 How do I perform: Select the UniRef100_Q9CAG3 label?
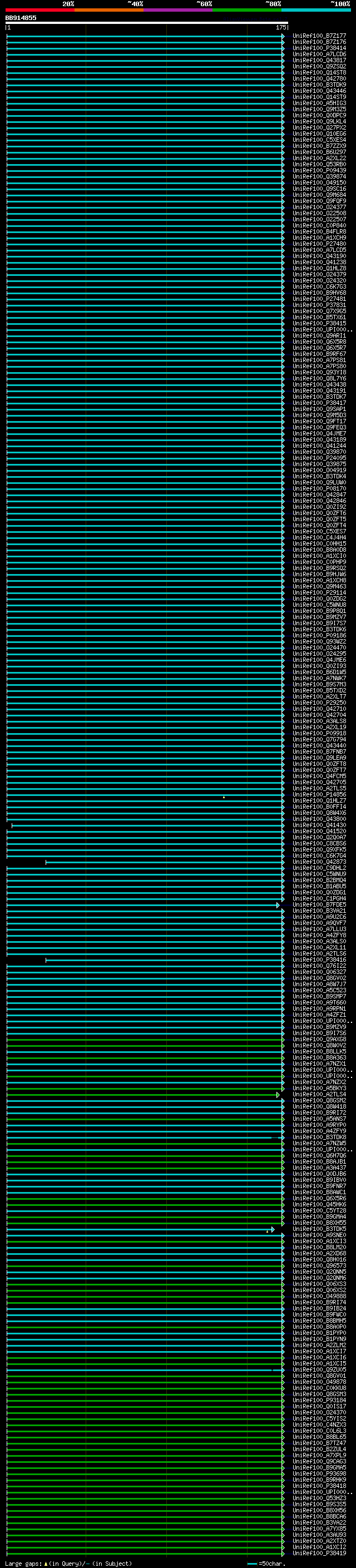(x=319, y=1461)
